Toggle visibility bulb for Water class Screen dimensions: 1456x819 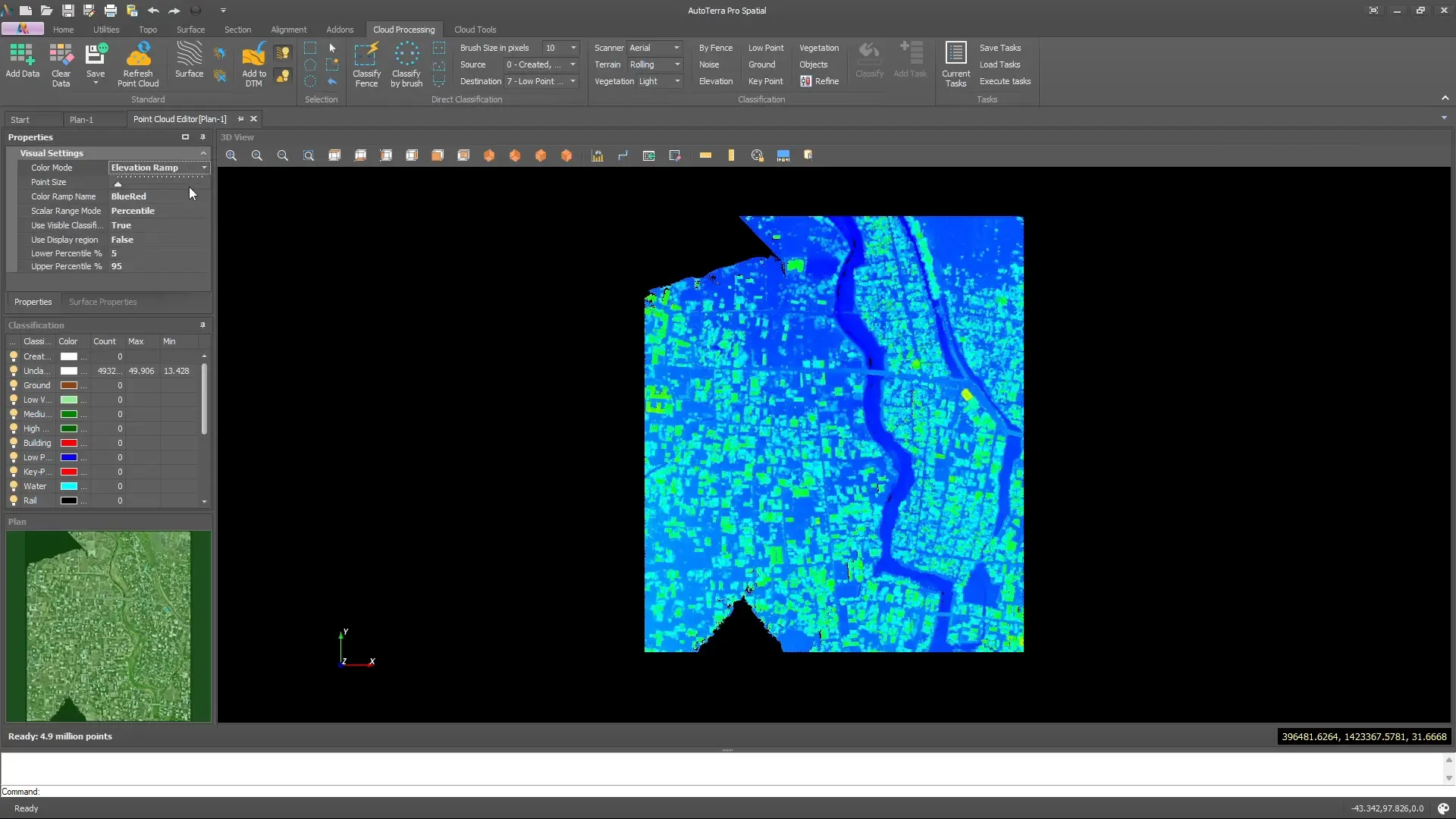(x=13, y=486)
